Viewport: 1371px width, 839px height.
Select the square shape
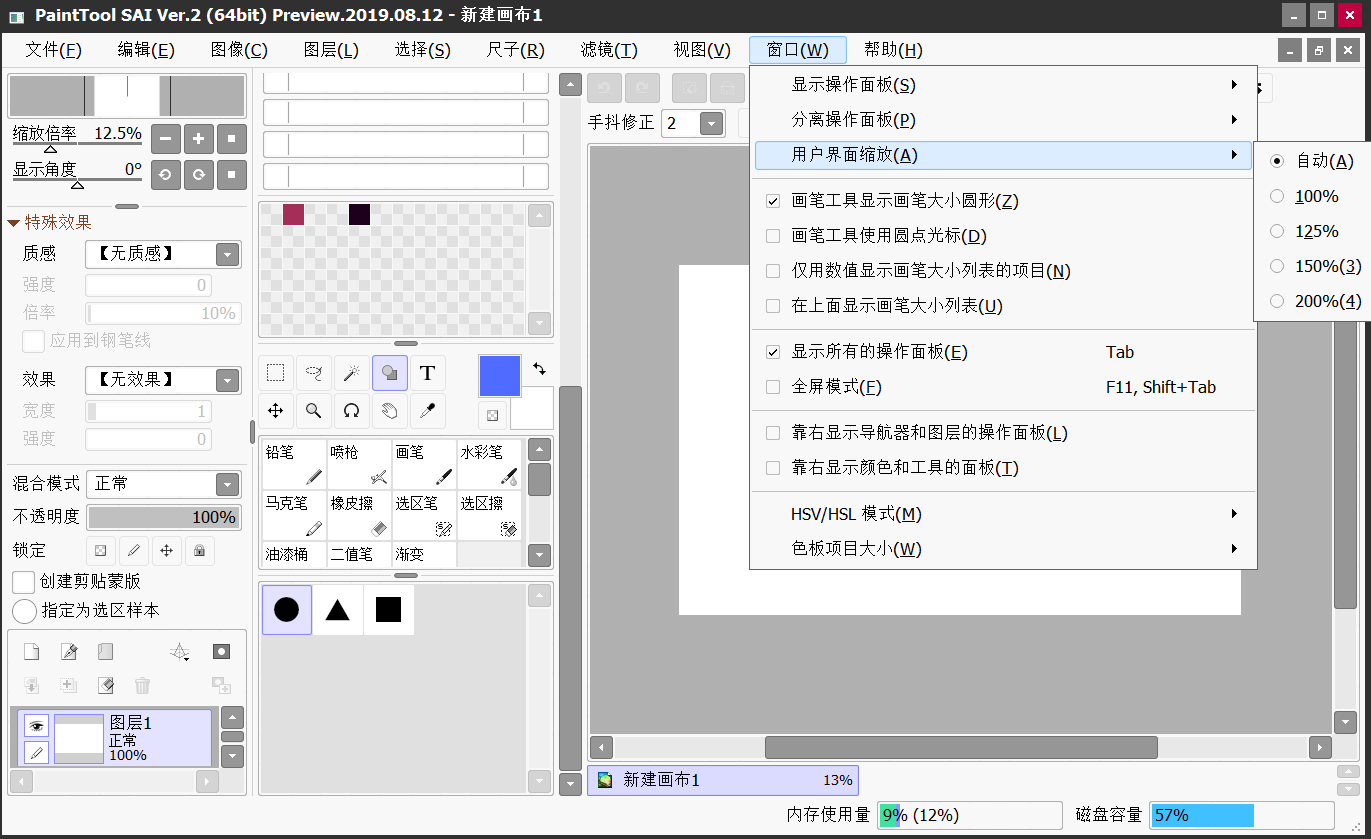(388, 610)
